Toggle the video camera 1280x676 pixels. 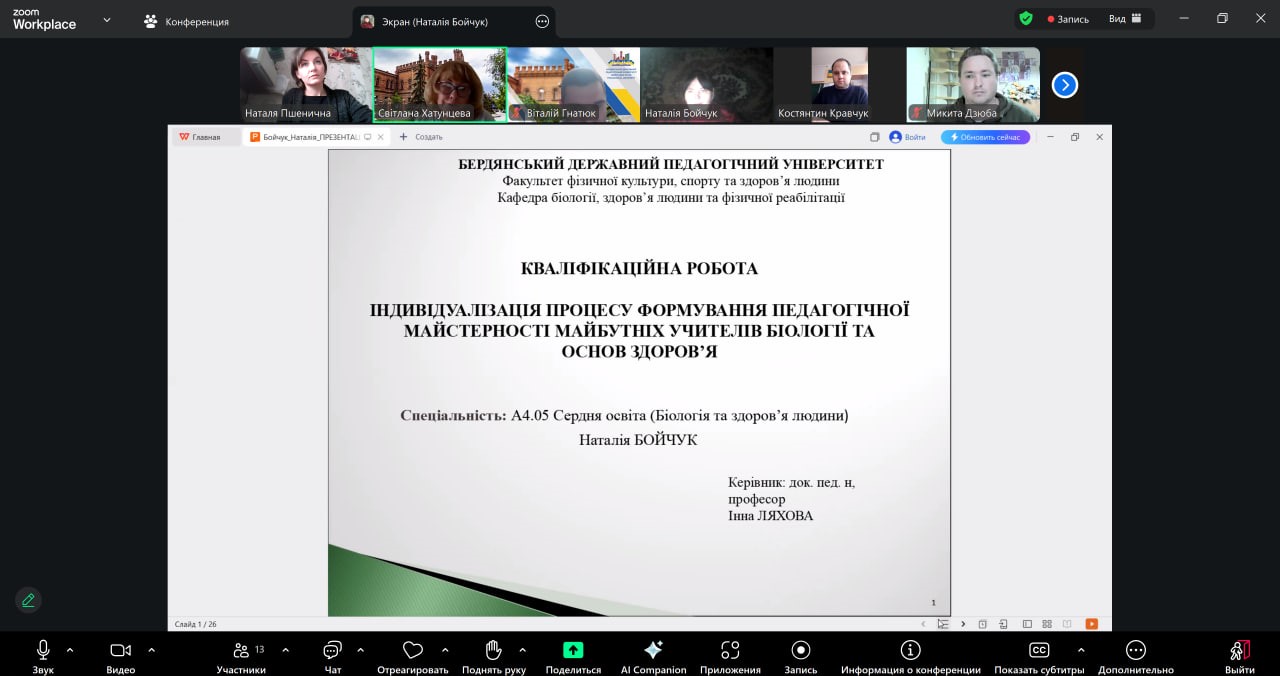click(120, 651)
